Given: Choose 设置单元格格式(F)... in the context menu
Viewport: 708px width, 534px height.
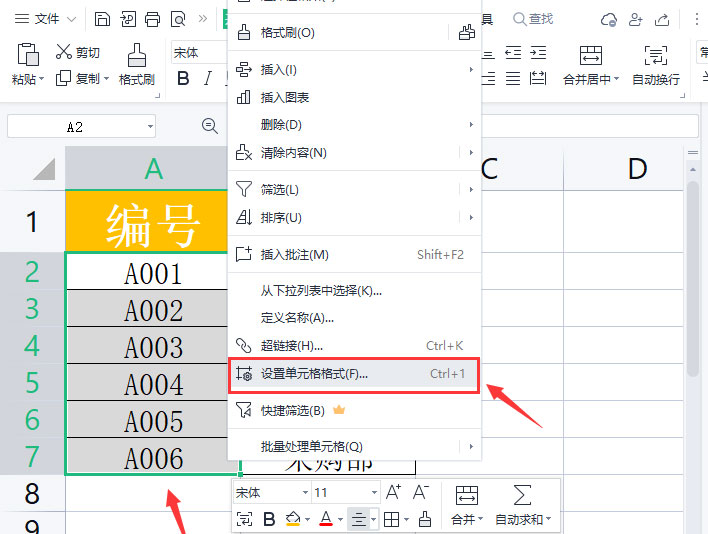Looking at the screenshot, I should point(354,374).
